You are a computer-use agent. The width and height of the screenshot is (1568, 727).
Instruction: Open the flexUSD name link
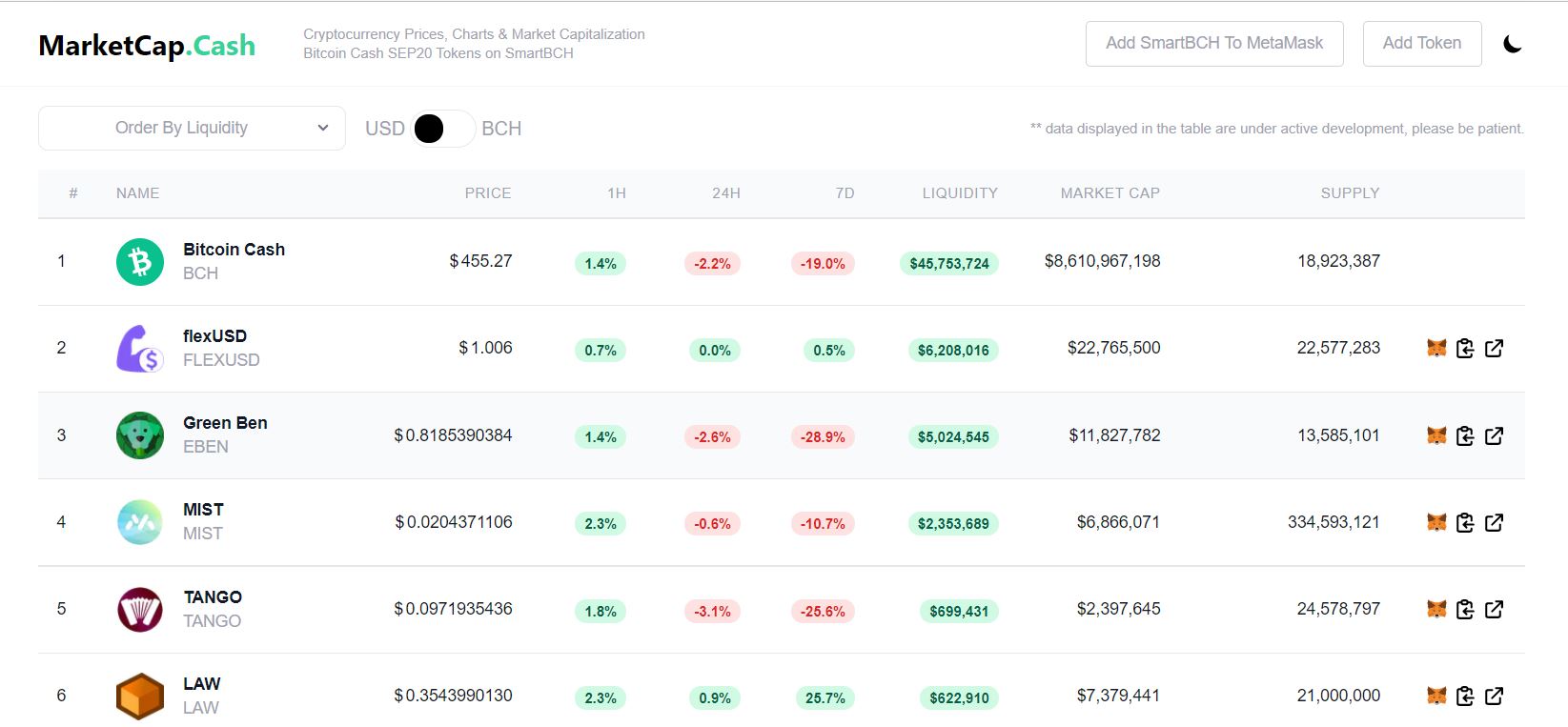click(214, 336)
